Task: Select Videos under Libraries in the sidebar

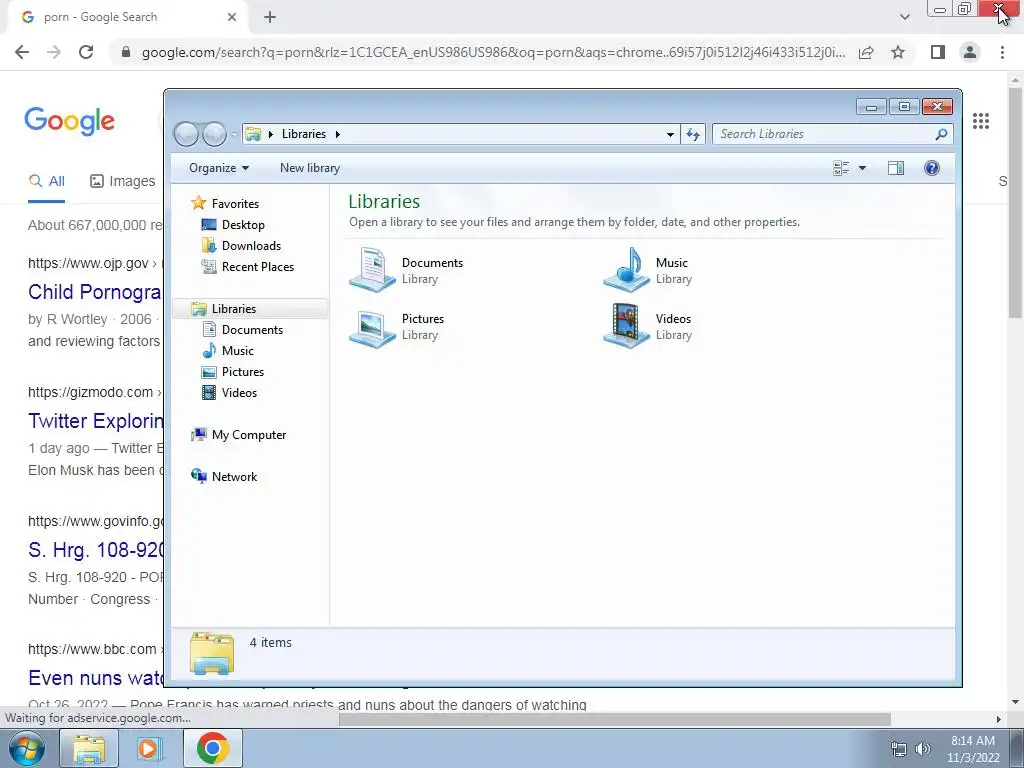Action: coord(239,392)
